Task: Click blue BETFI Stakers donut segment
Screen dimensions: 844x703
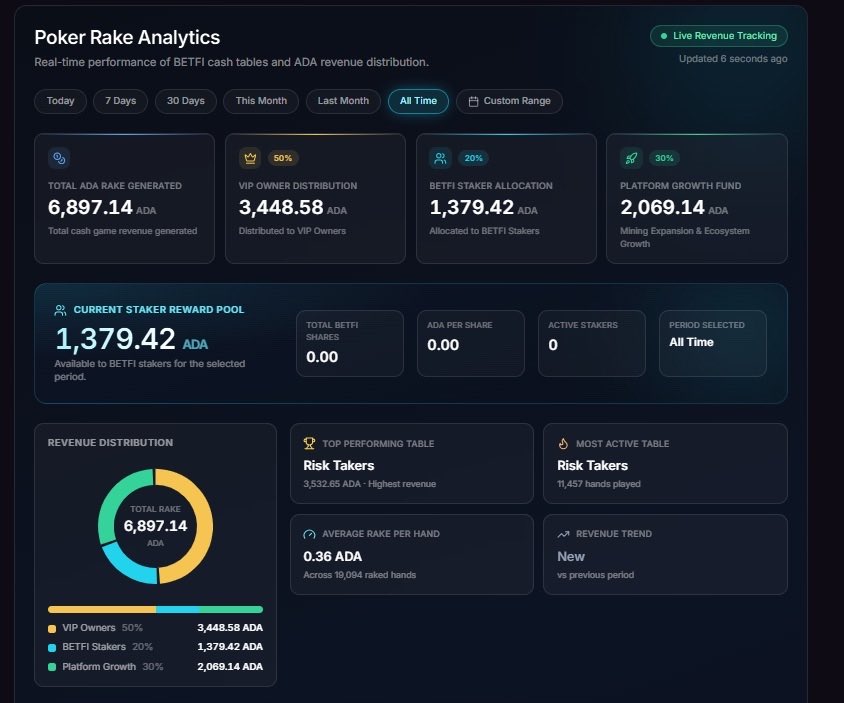Action: tap(125, 568)
